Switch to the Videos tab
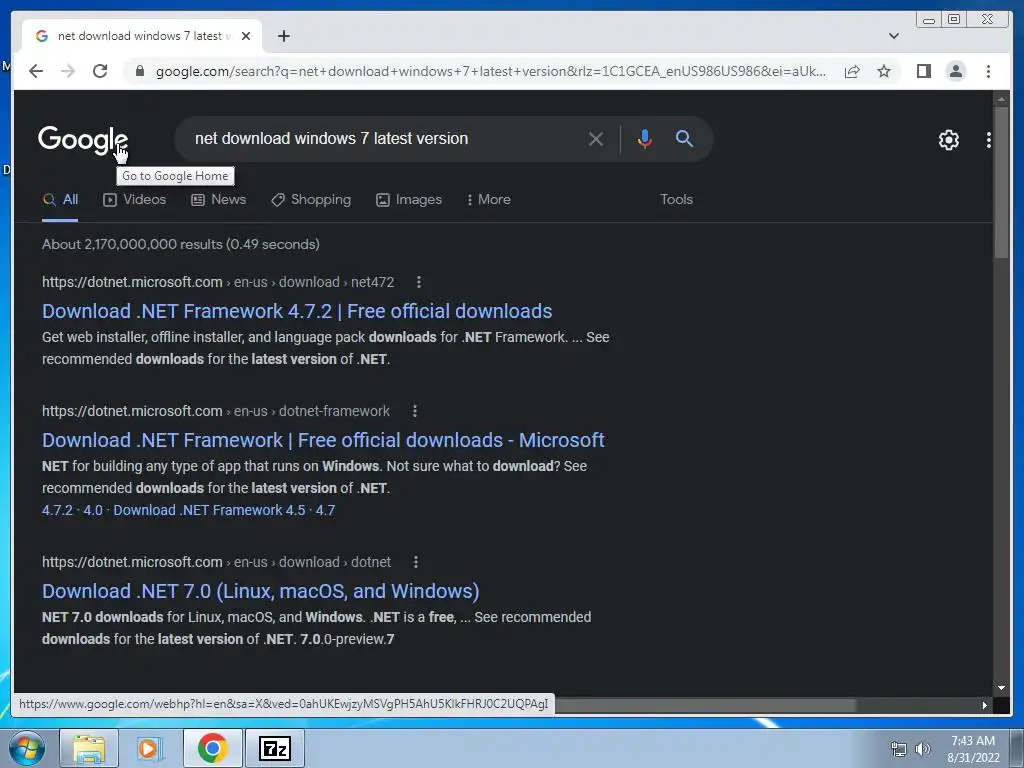1024x768 pixels. click(135, 200)
